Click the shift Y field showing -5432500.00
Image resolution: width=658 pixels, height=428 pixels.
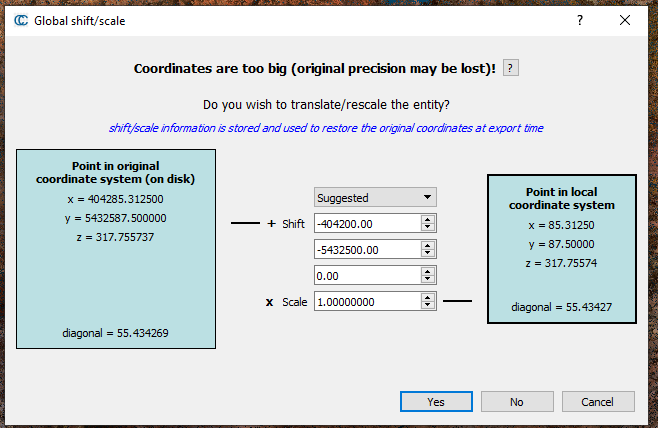coord(367,249)
